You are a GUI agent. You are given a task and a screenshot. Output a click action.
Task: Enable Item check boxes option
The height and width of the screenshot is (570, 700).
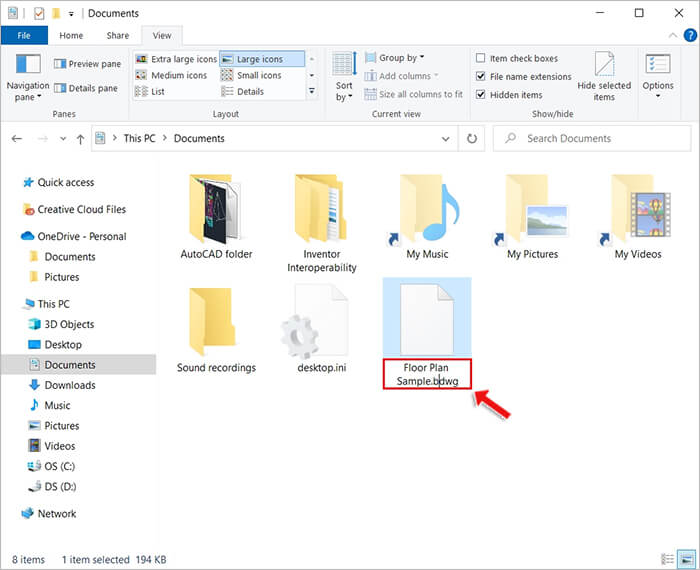click(482, 59)
